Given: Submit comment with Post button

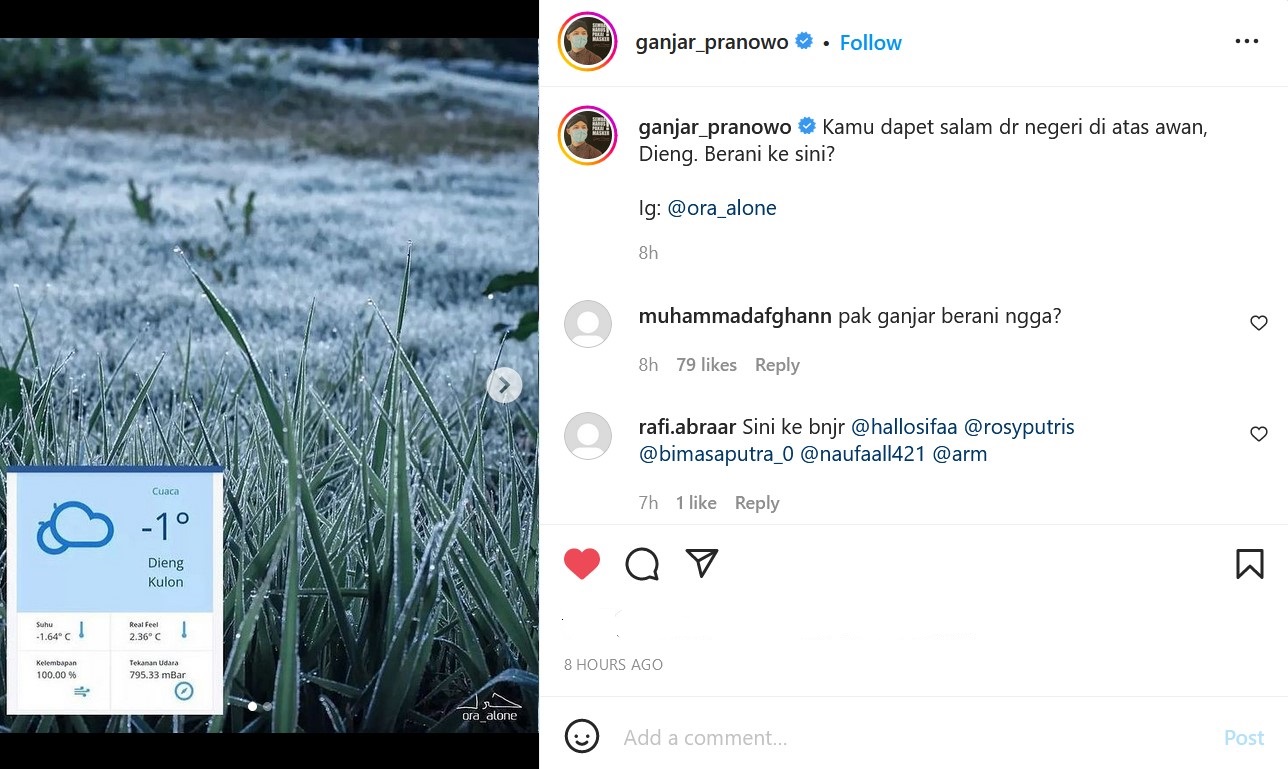Looking at the screenshot, I should point(1244,738).
